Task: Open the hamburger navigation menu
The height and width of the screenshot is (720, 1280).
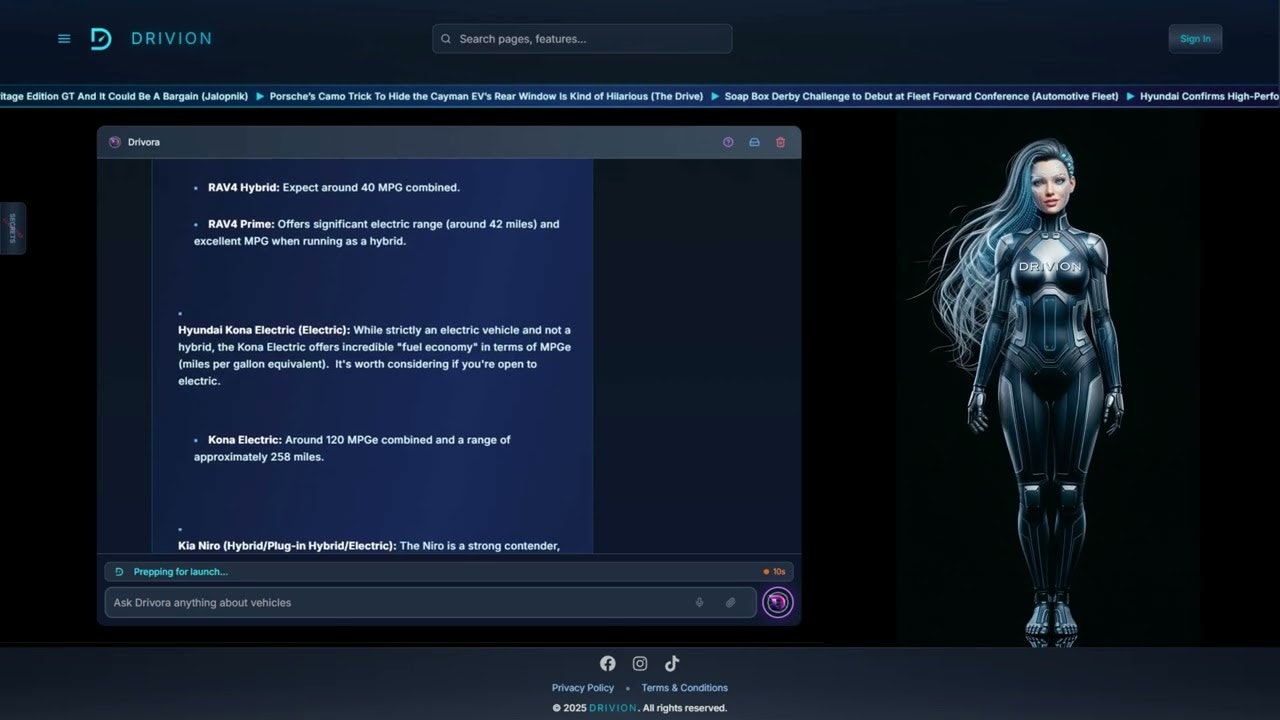Action: [64, 39]
